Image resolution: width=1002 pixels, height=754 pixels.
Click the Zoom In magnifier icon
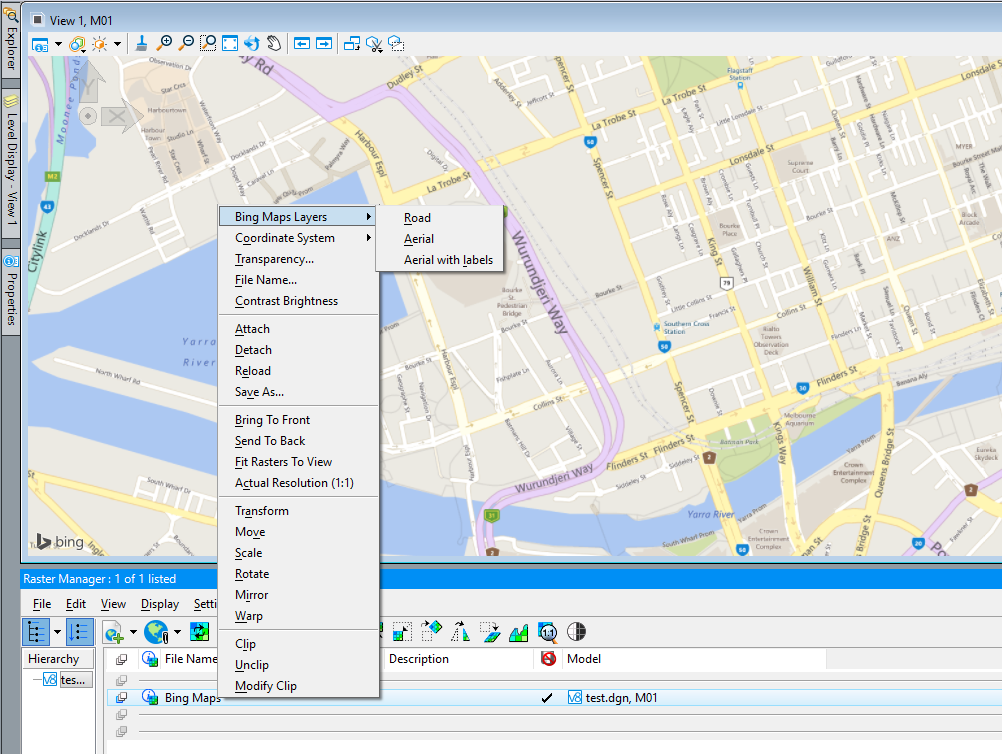point(165,44)
